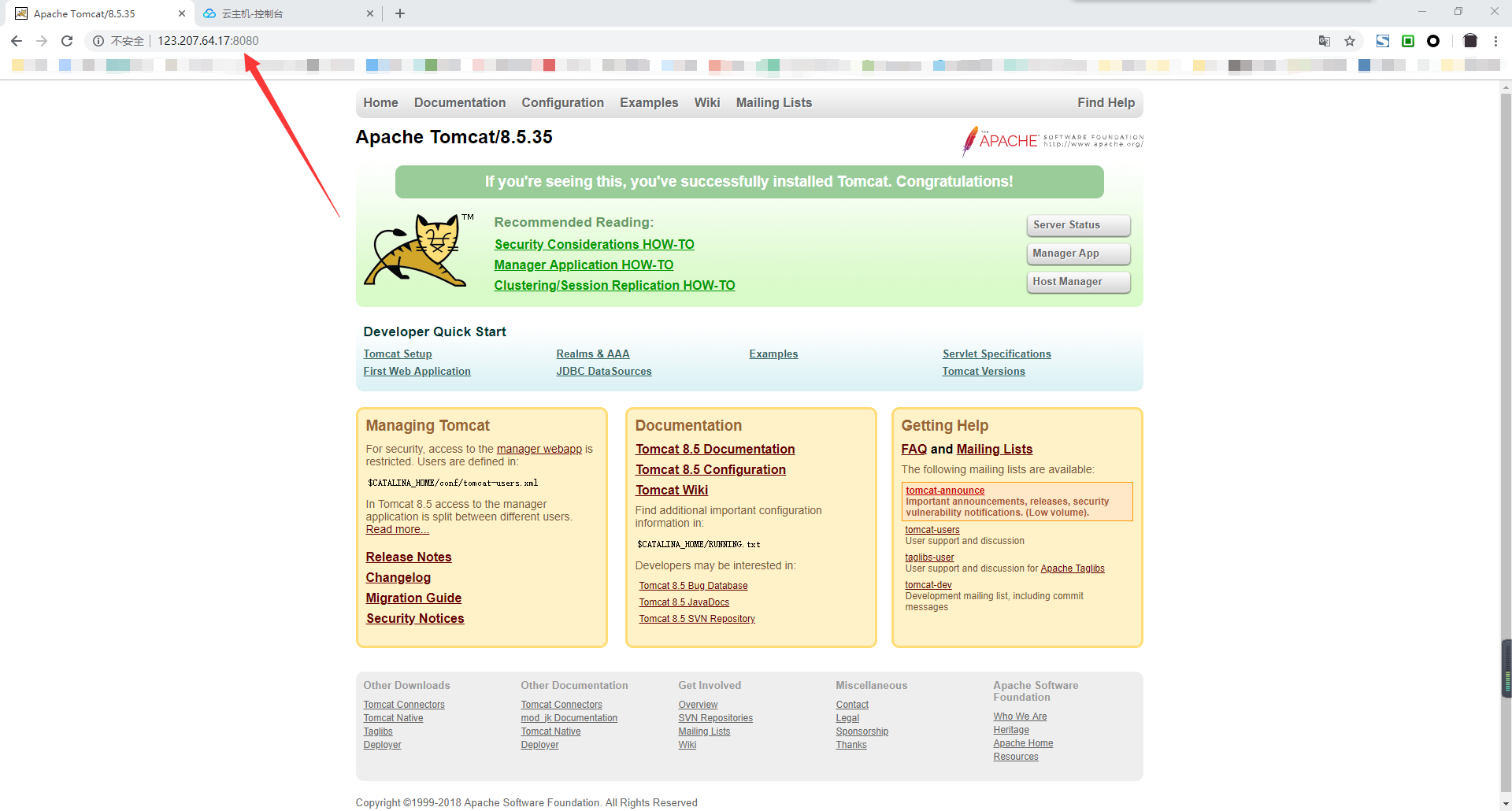Go back with the browser back arrow
Screen dimensions: 1512x811
17,41
